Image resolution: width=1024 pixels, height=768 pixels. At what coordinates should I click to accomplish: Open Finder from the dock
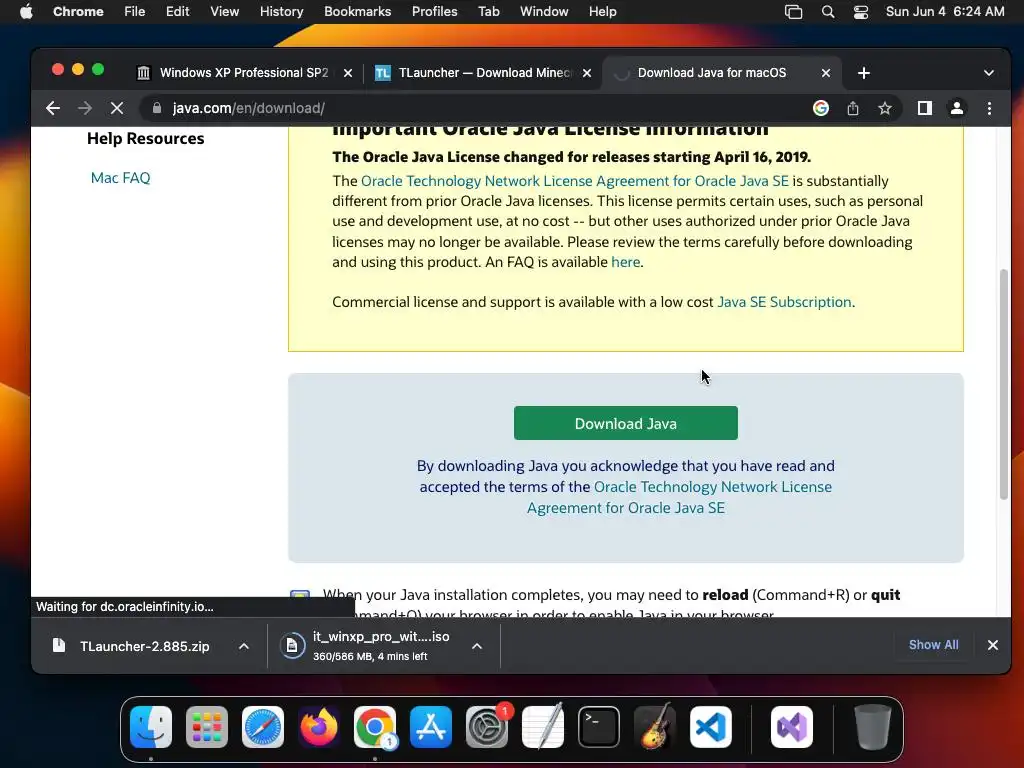point(151,727)
